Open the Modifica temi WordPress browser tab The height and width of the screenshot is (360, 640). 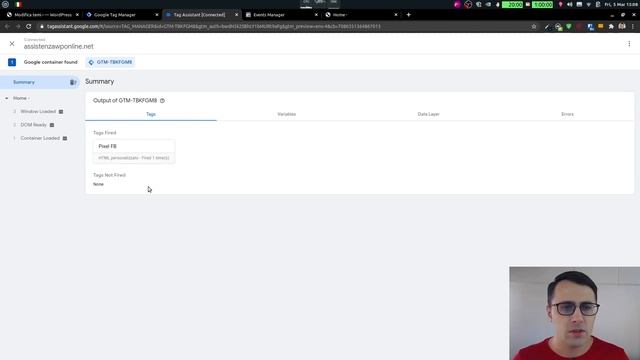42,15
